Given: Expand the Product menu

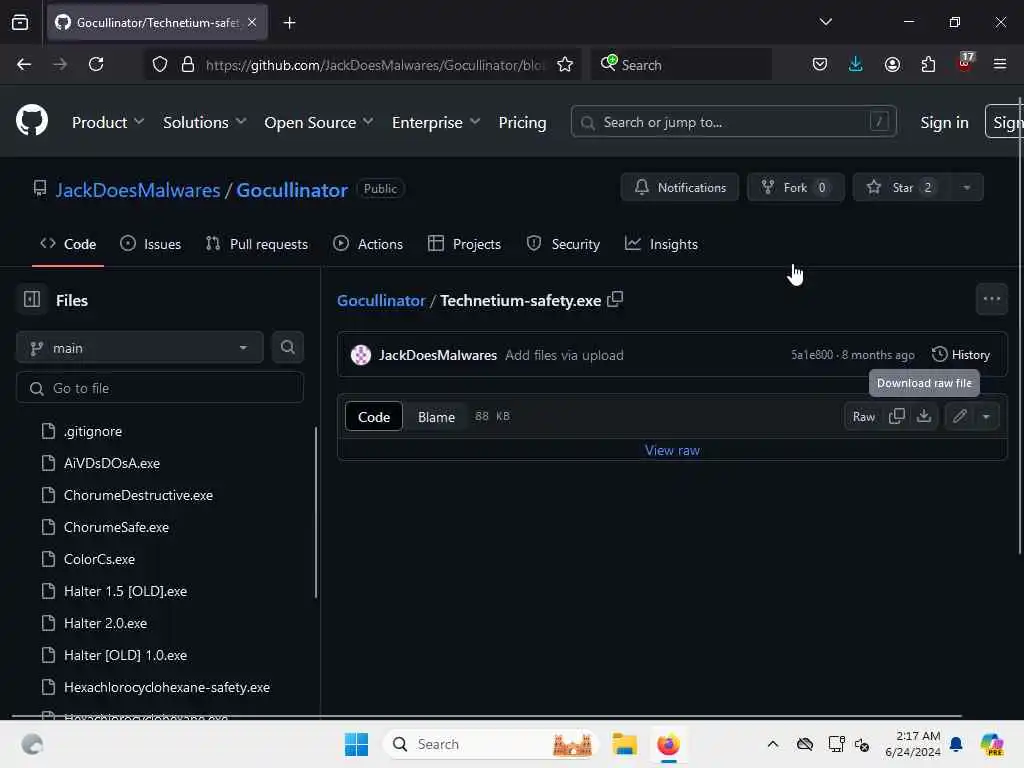Looking at the screenshot, I should (108, 122).
